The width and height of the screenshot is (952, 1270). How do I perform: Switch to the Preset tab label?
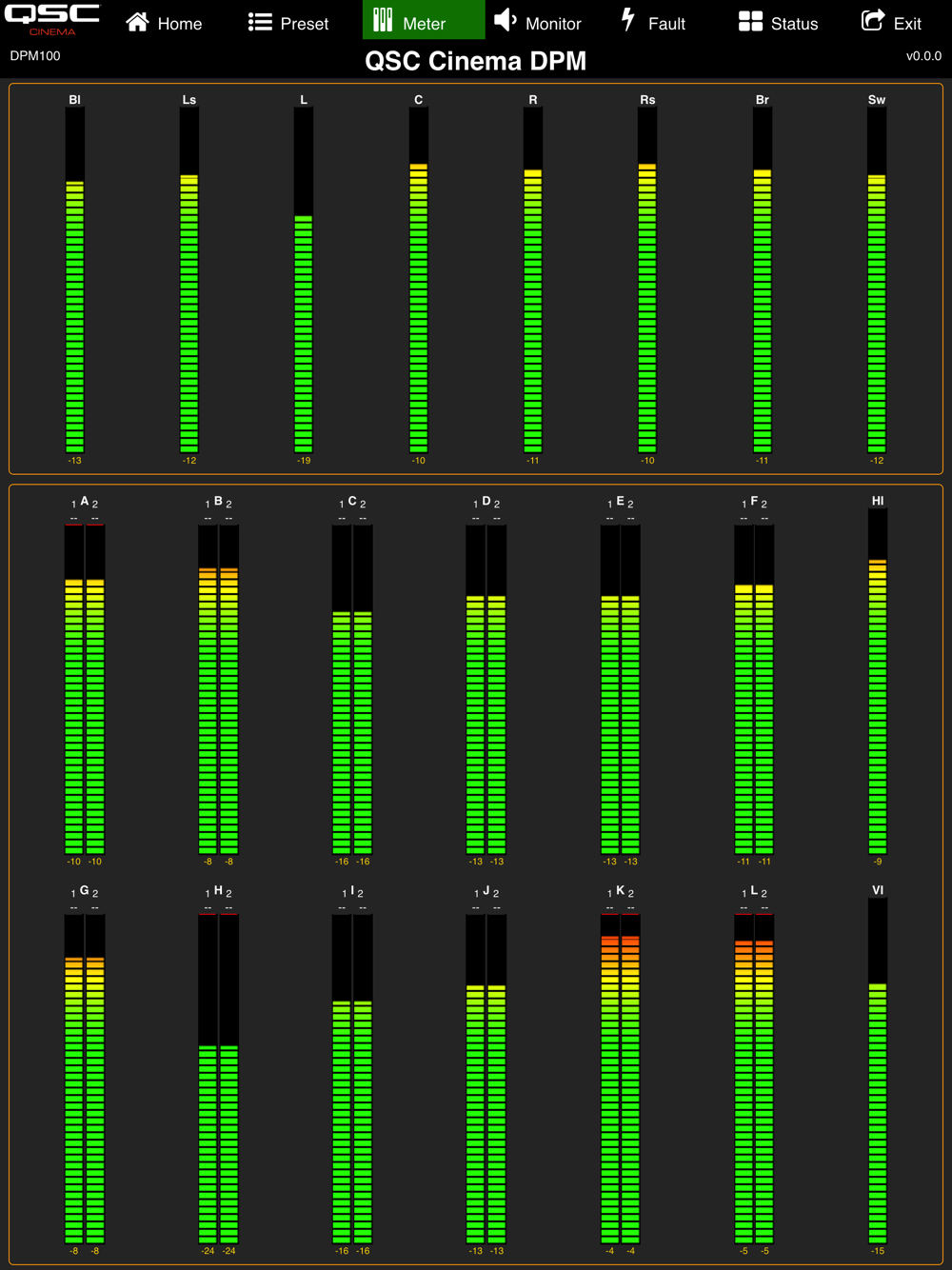(305, 24)
